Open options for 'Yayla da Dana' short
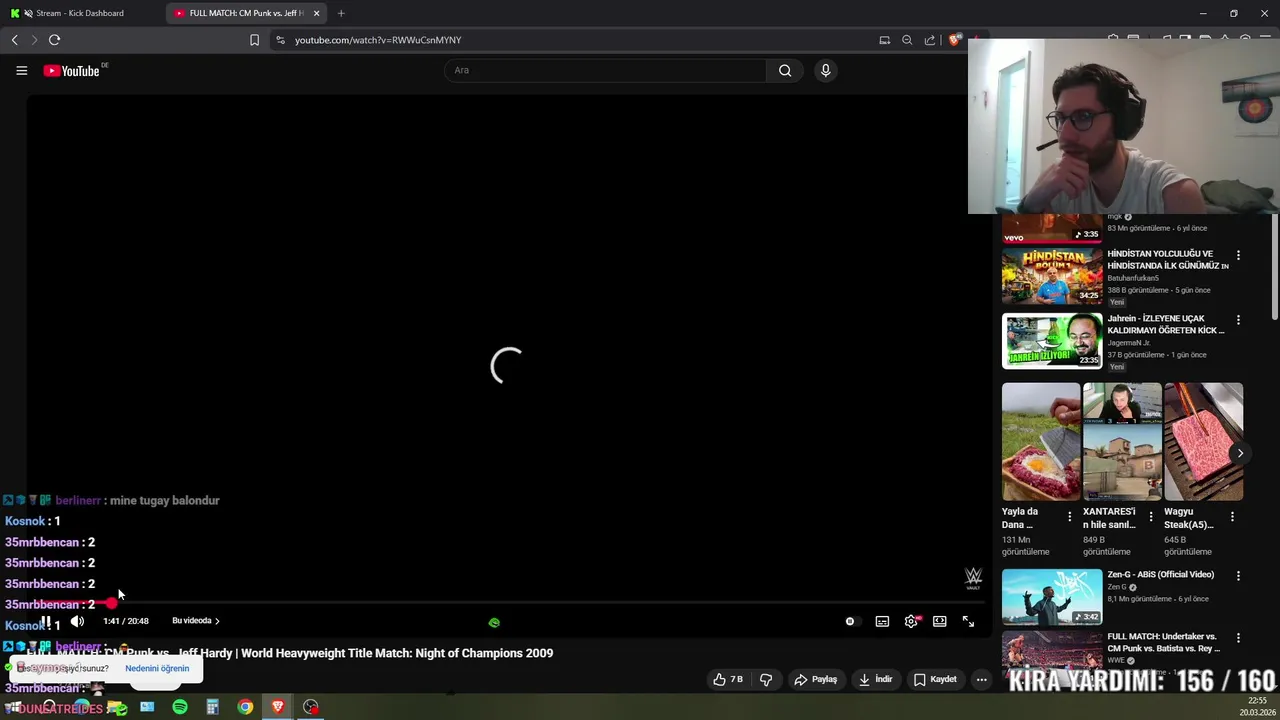 pos(1070,517)
